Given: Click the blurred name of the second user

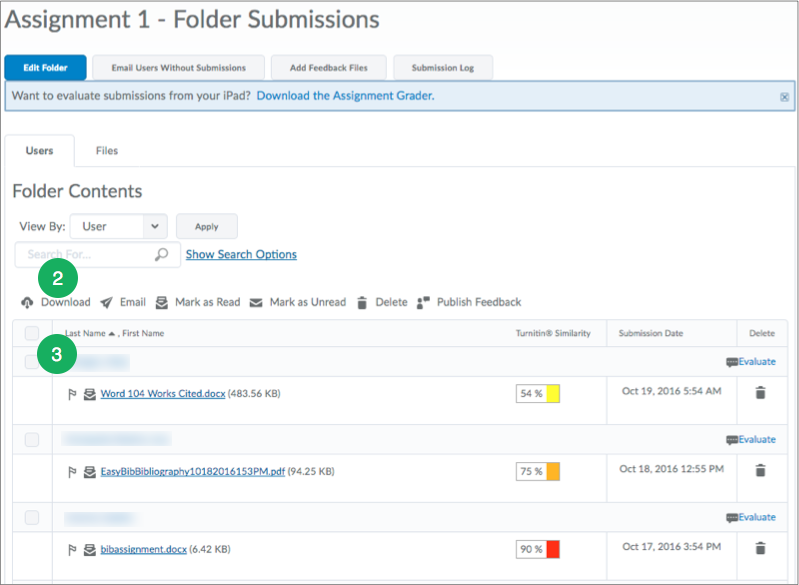Looking at the screenshot, I should pos(116,439).
